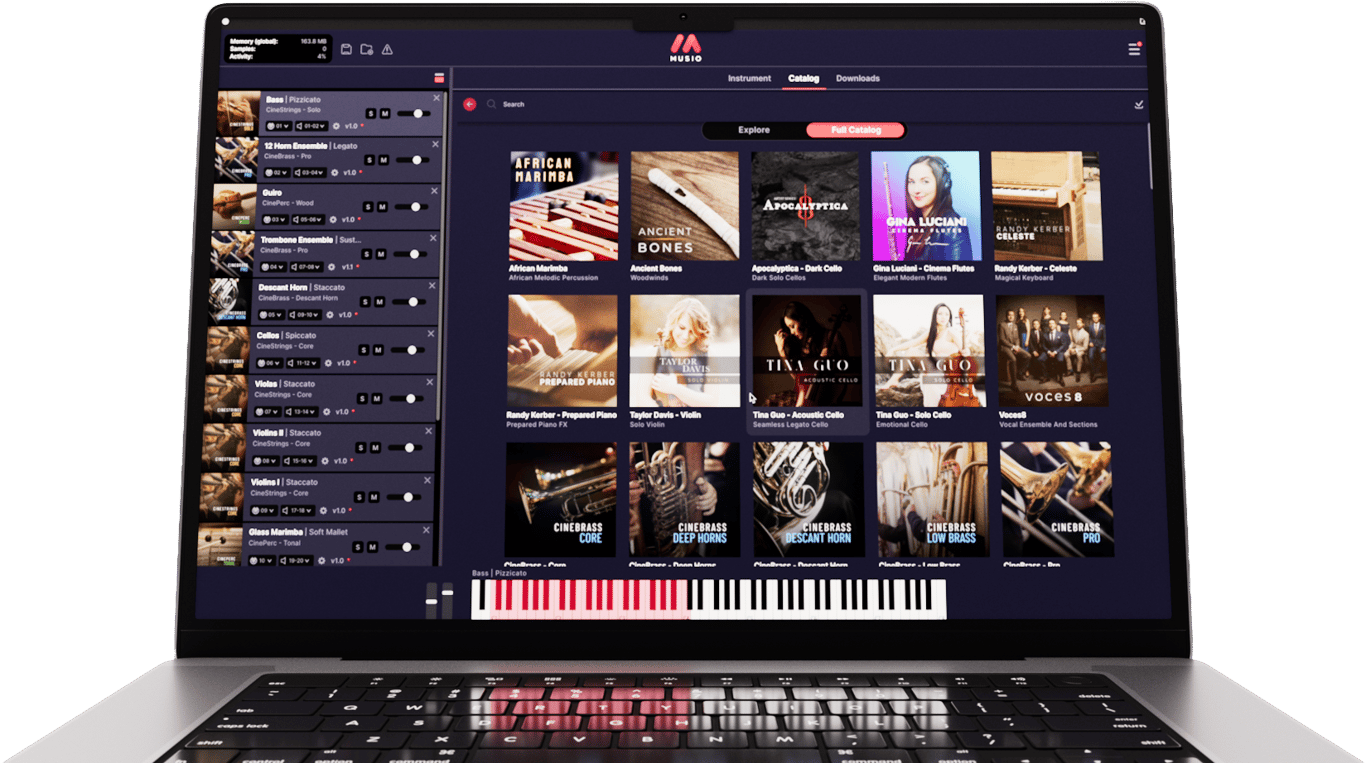The image size is (1366, 763).
Task: Open the folder icon in the top bar
Action: [x=366, y=49]
